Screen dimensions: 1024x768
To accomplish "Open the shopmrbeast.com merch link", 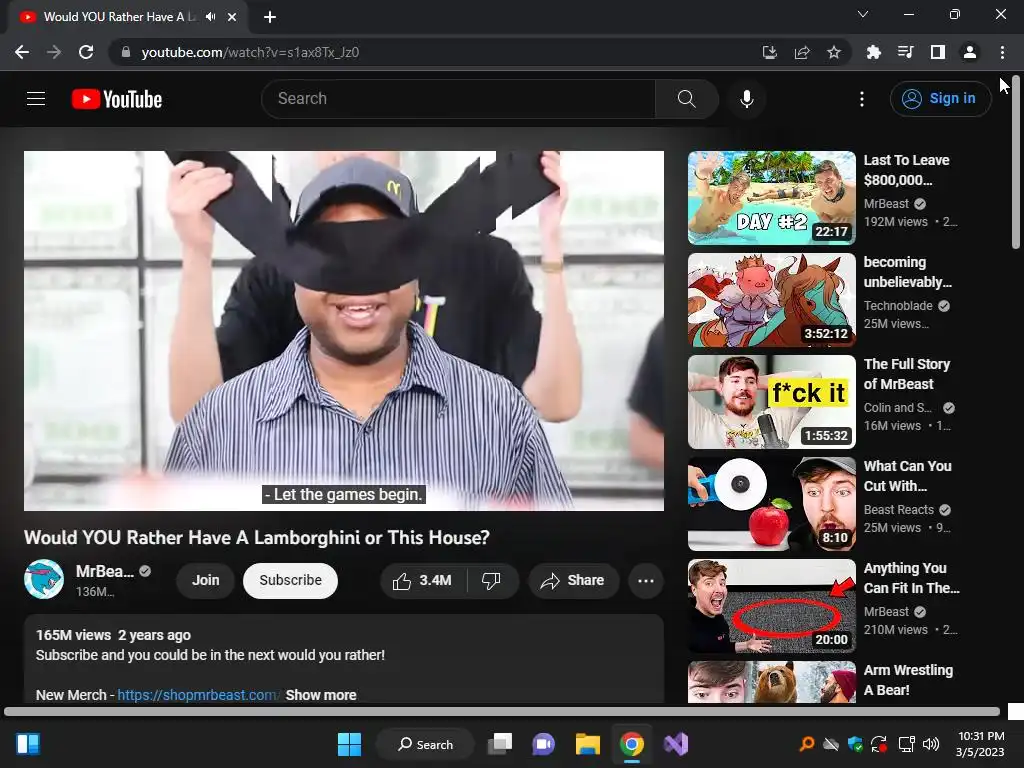I will coord(199,695).
